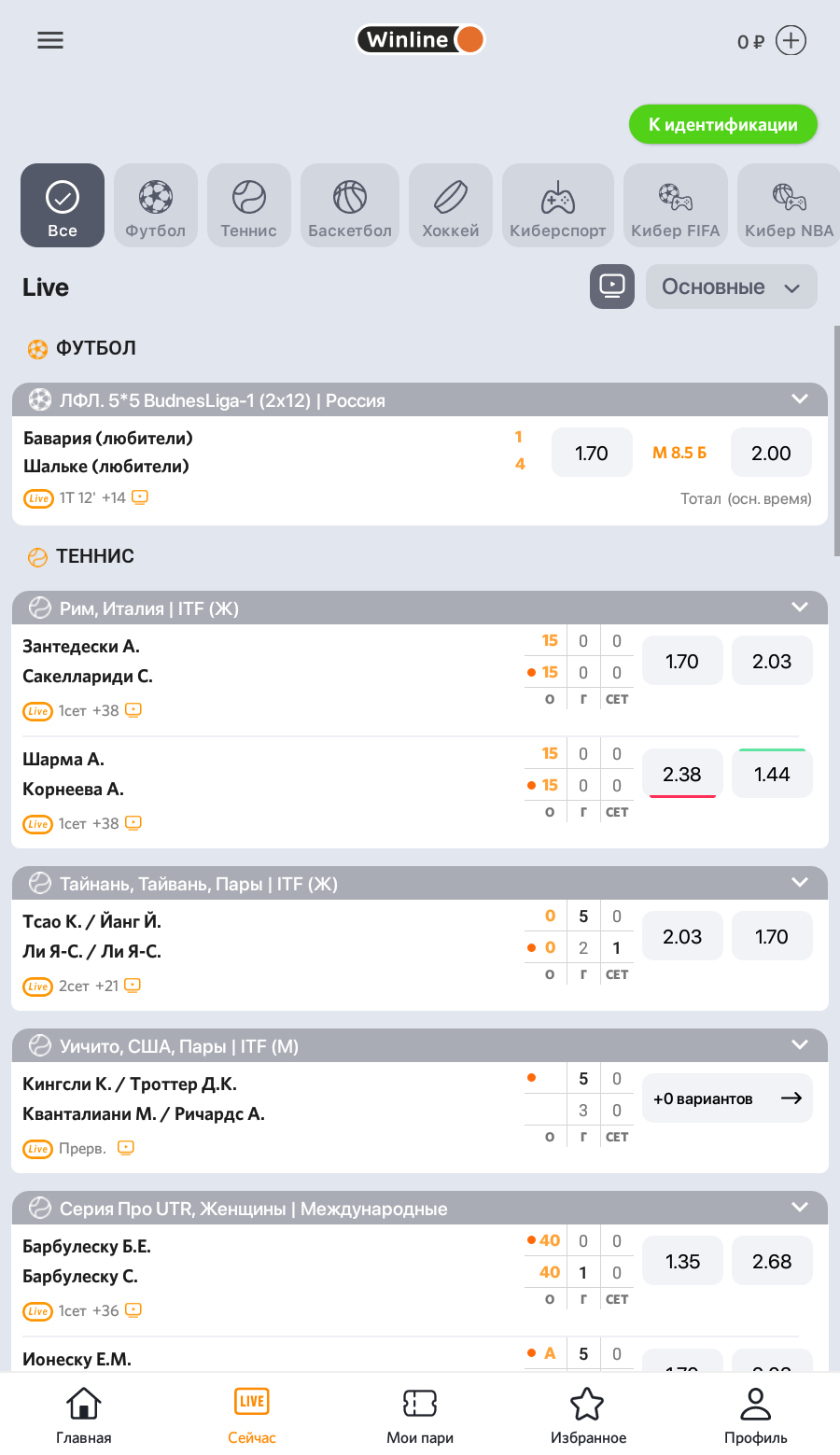Open the hamburger menu
840x1455 pixels.
(50, 40)
